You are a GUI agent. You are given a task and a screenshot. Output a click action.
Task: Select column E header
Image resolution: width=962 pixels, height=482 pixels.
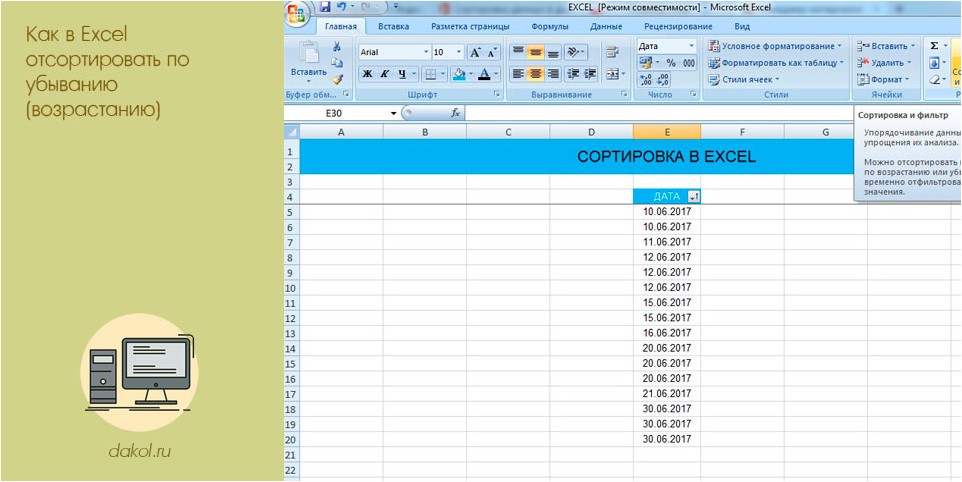[x=666, y=132]
